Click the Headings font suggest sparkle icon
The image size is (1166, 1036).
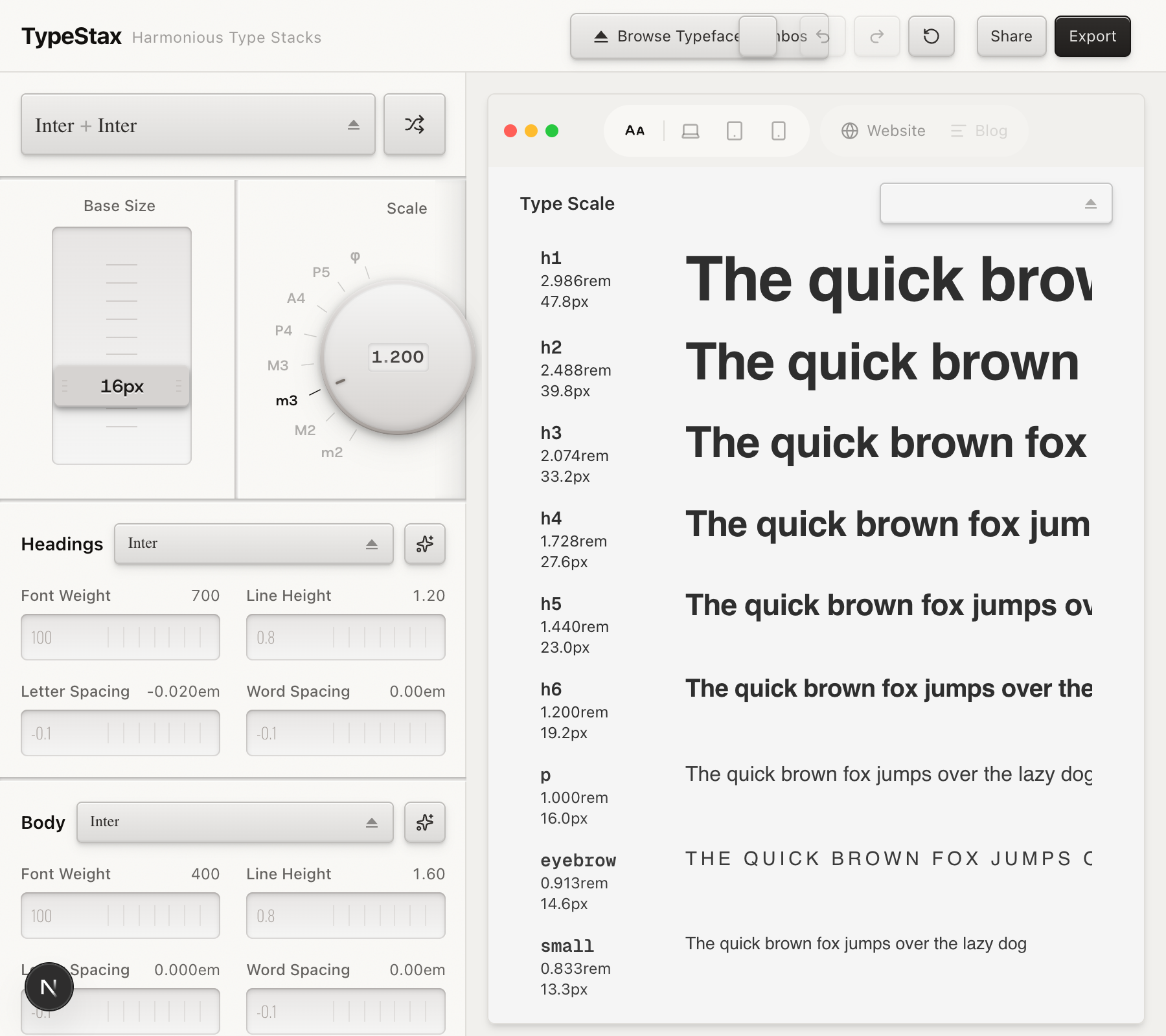pyautogui.click(x=425, y=544)
